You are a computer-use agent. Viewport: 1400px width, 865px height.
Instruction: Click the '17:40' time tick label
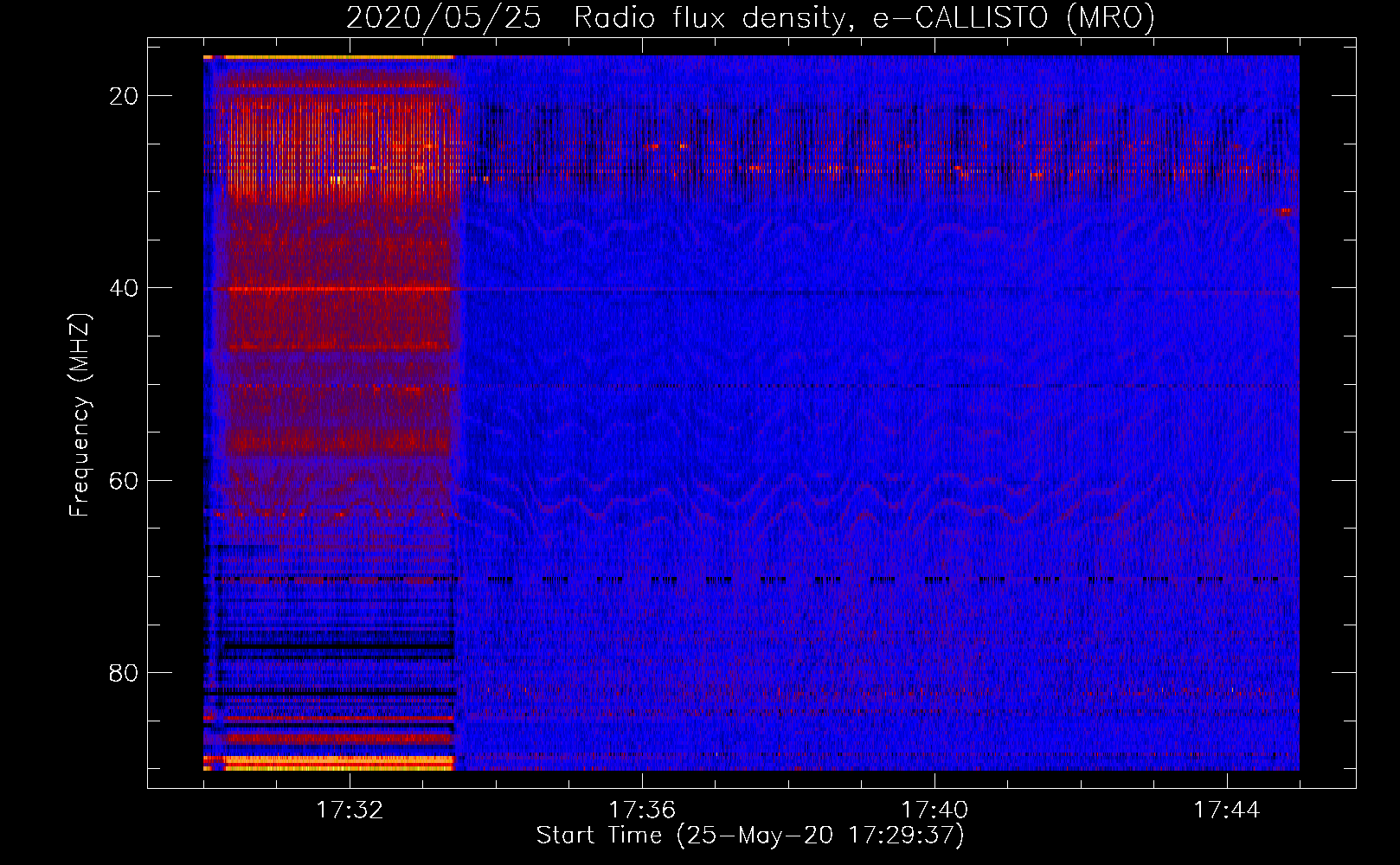point(934,811)
